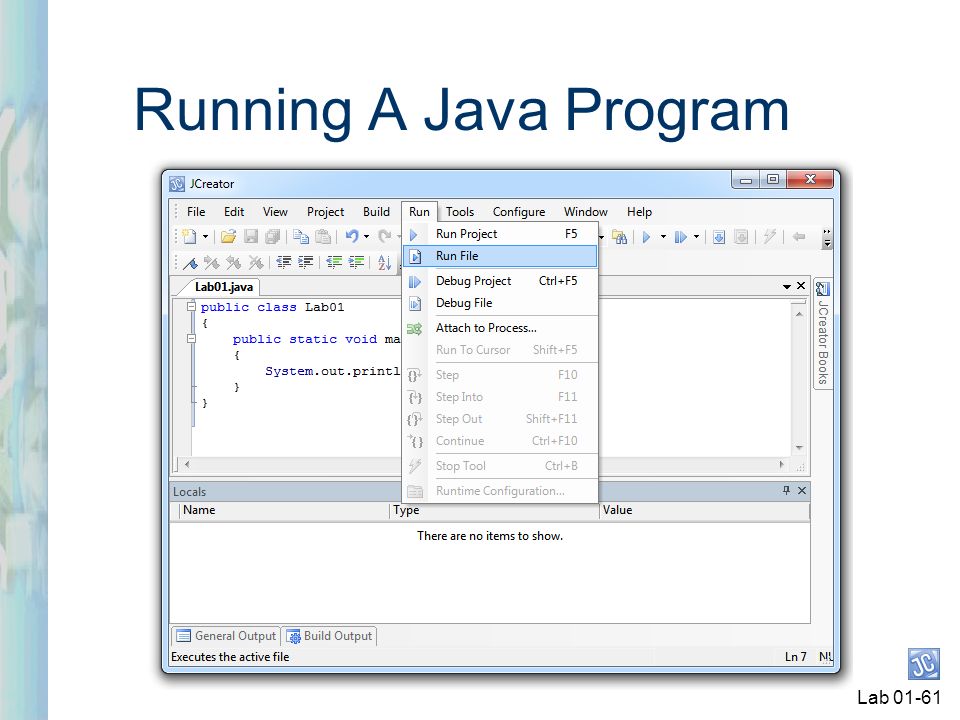
Task: Click the lightning Stop Tool toolbar icon
Action: click(x=770, y=236)
